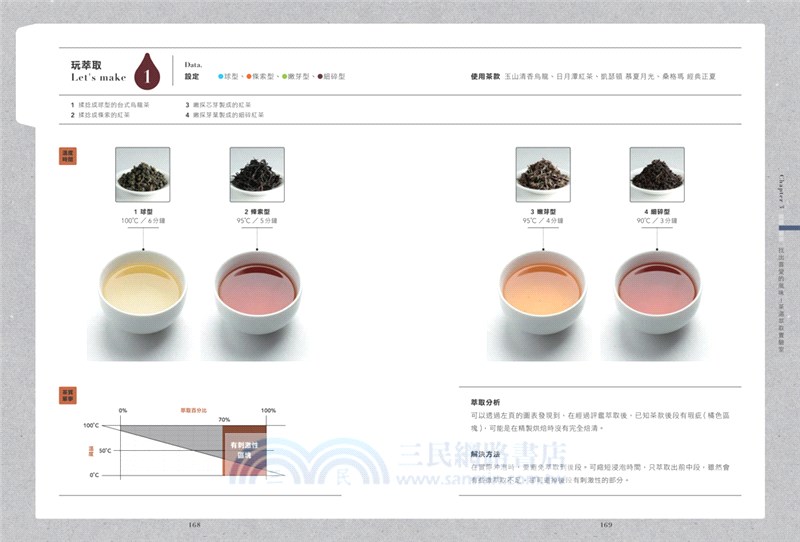Click the red tea cup under 2 條索型
Screen dimensions: 800x542
(x=257, y=292)
